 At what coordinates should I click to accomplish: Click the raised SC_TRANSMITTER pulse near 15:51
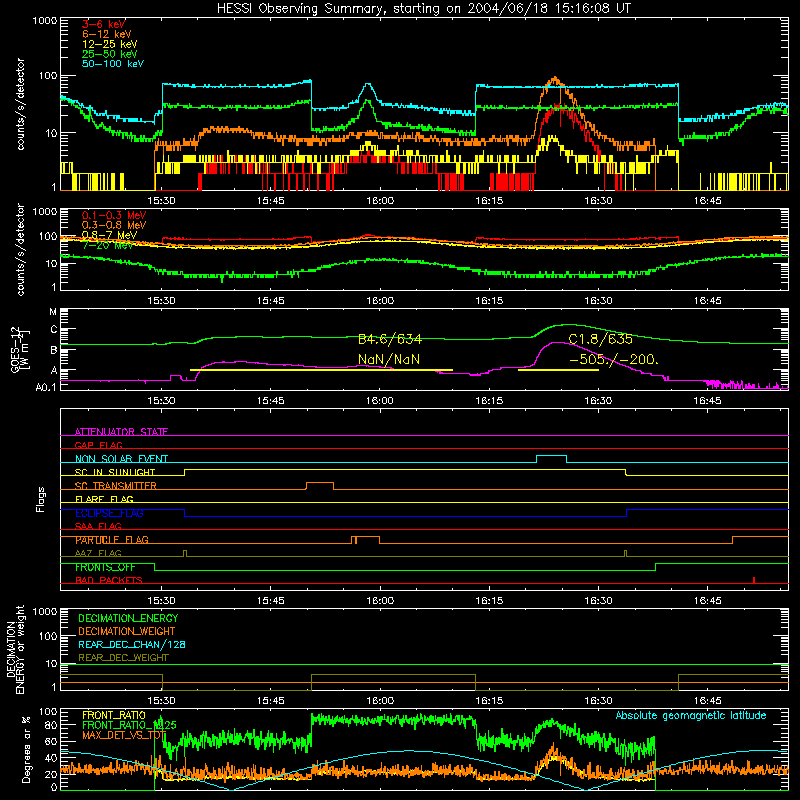click(x=320, y=486)
